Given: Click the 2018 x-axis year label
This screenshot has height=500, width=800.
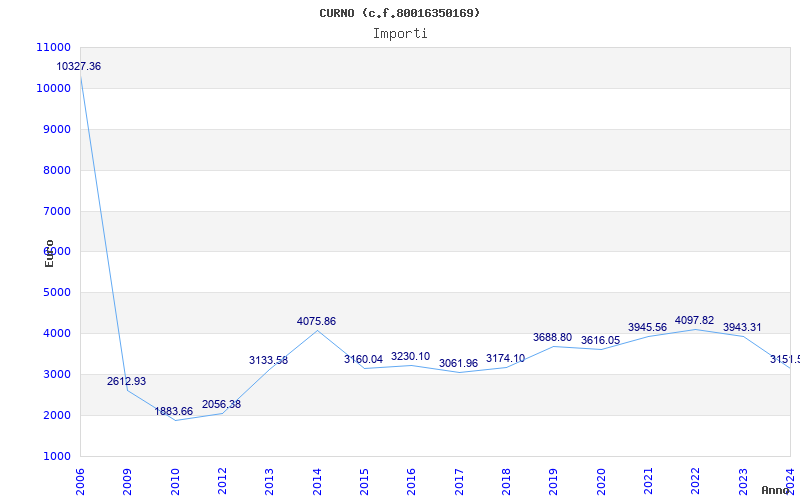Looking at the screenshot, I should (x=506, y=482).
